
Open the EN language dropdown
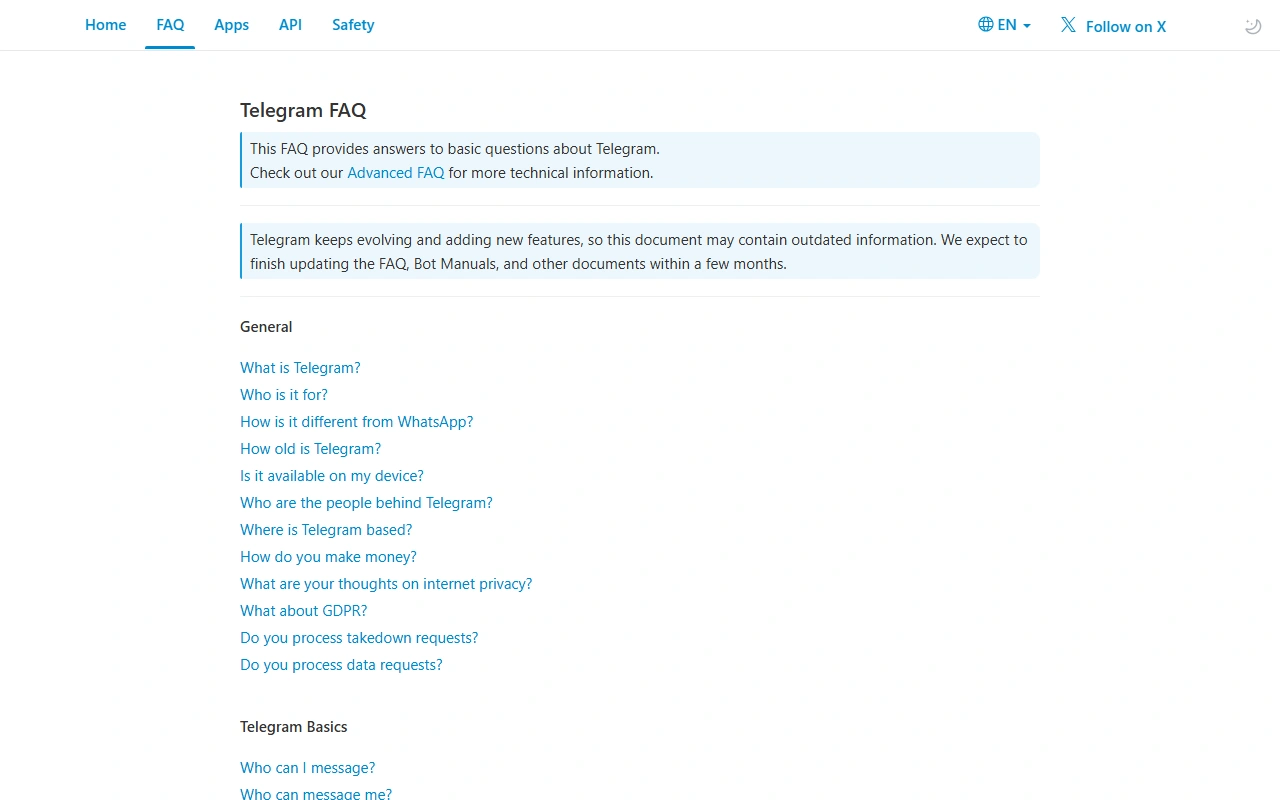tap(1005, 25)
